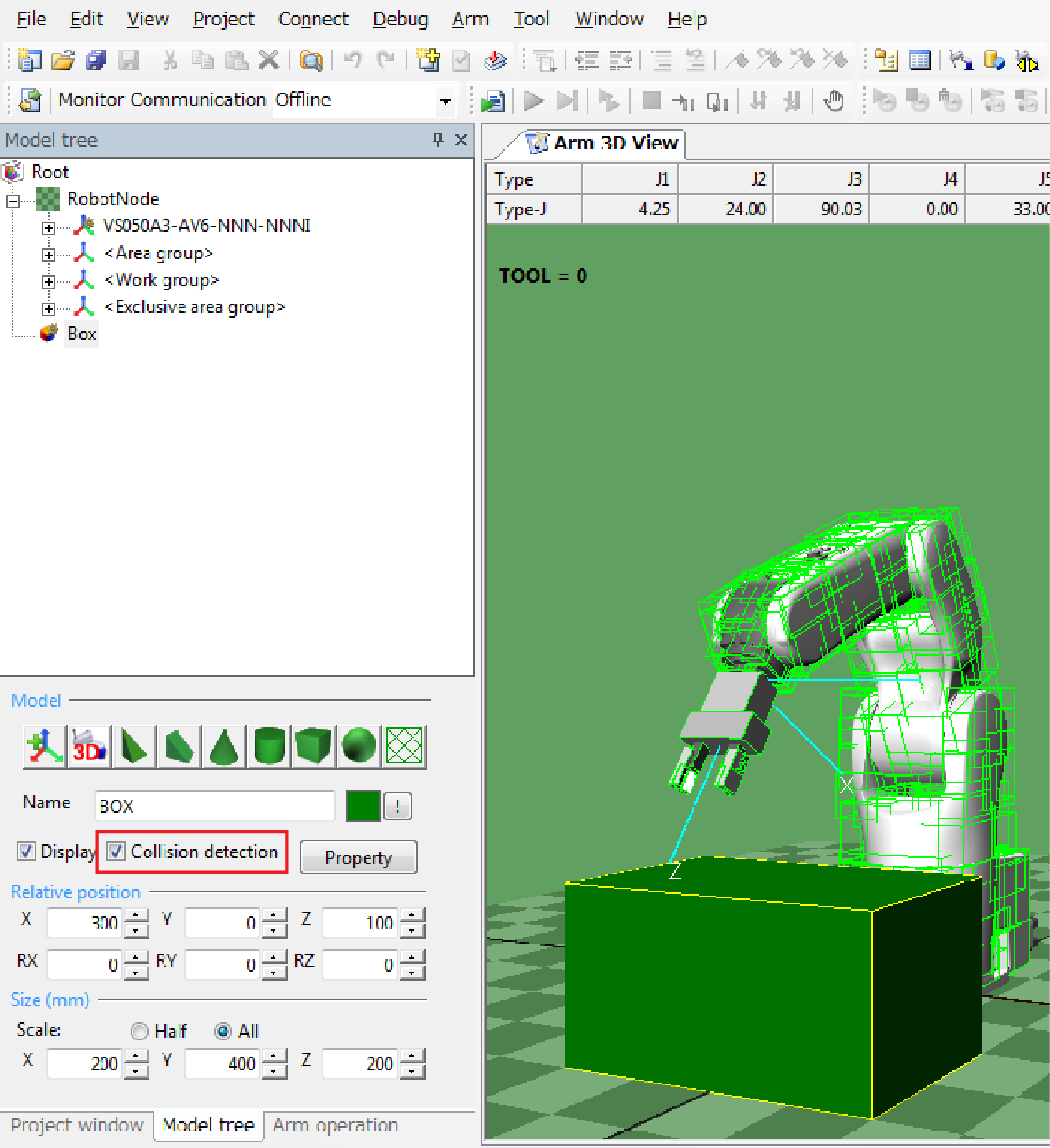Expand the Work group tree node
This screenshot has height=1148, width=1050.
(49, 281)
